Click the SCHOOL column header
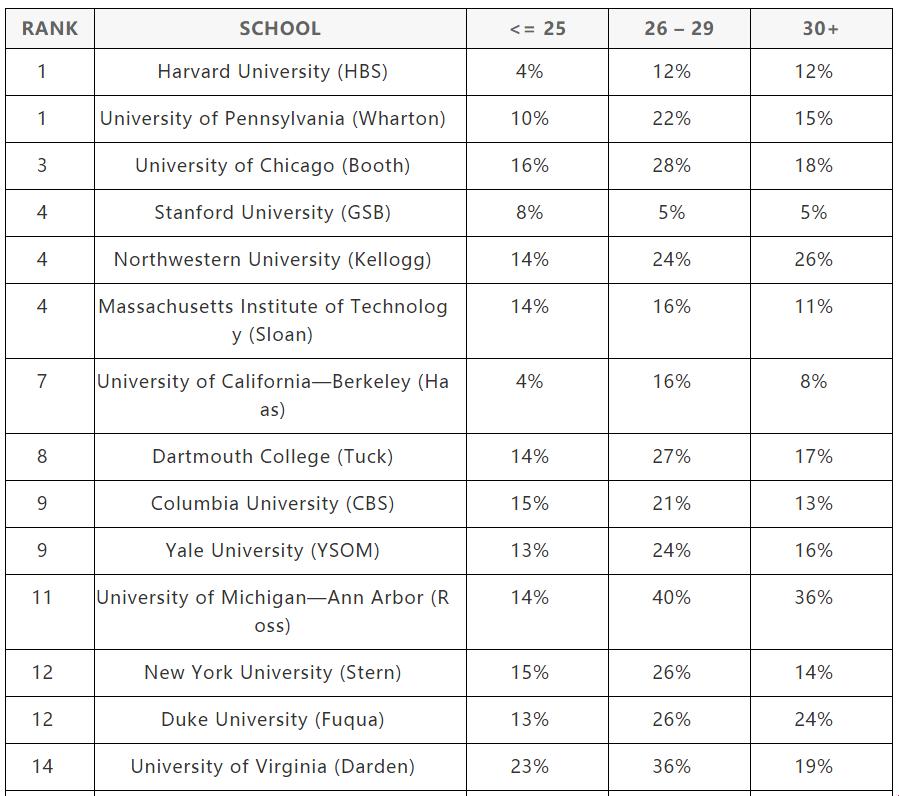 coord(280,29)
